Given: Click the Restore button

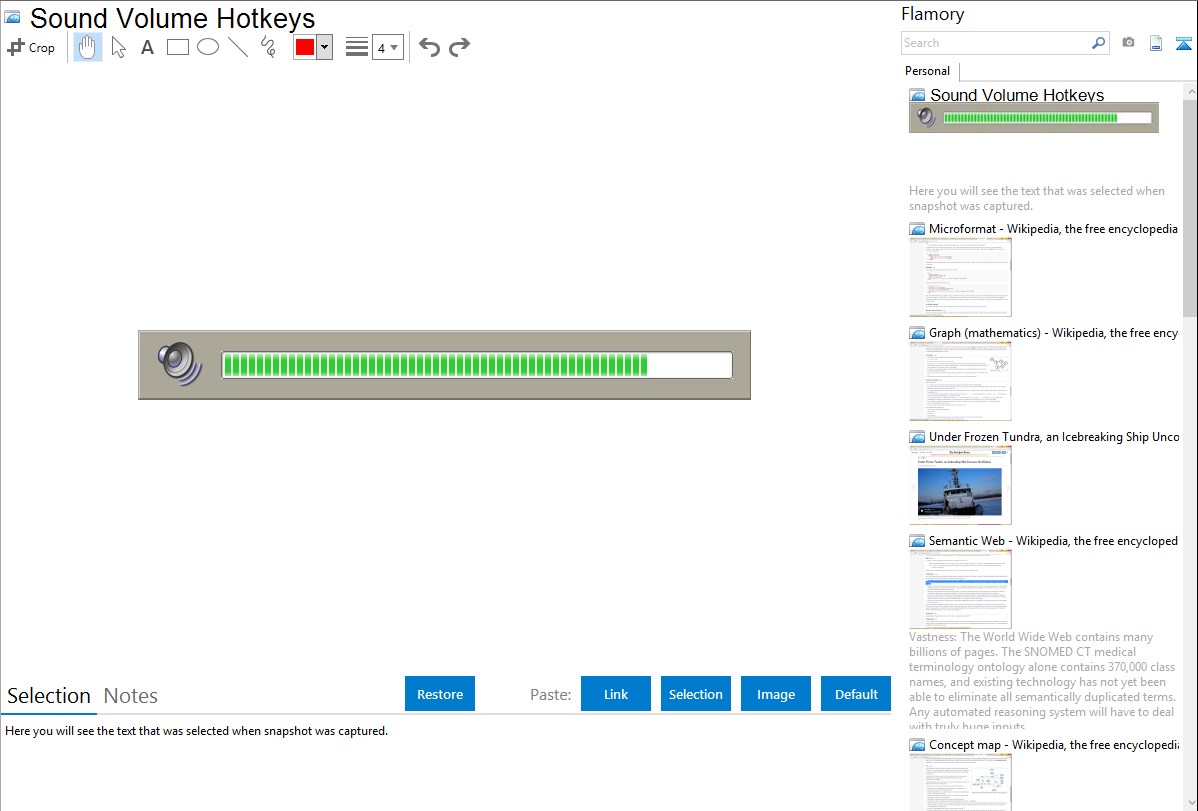Looking at the screenshot, I should pos(440,694).
